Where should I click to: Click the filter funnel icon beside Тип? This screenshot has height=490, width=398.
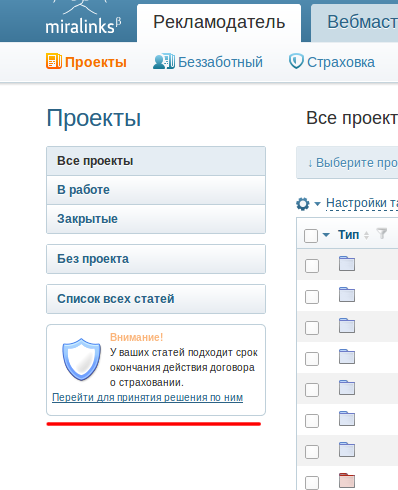[x=382, y=234]
